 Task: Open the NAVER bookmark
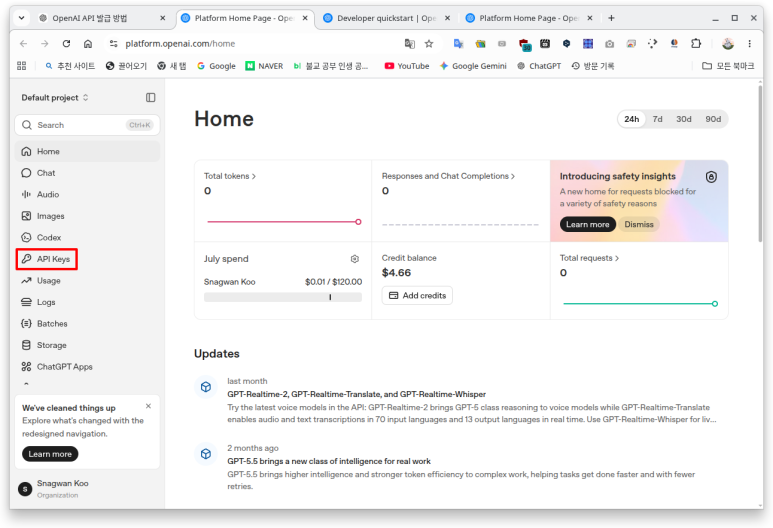pyautogui.click(x=264, y=66)
